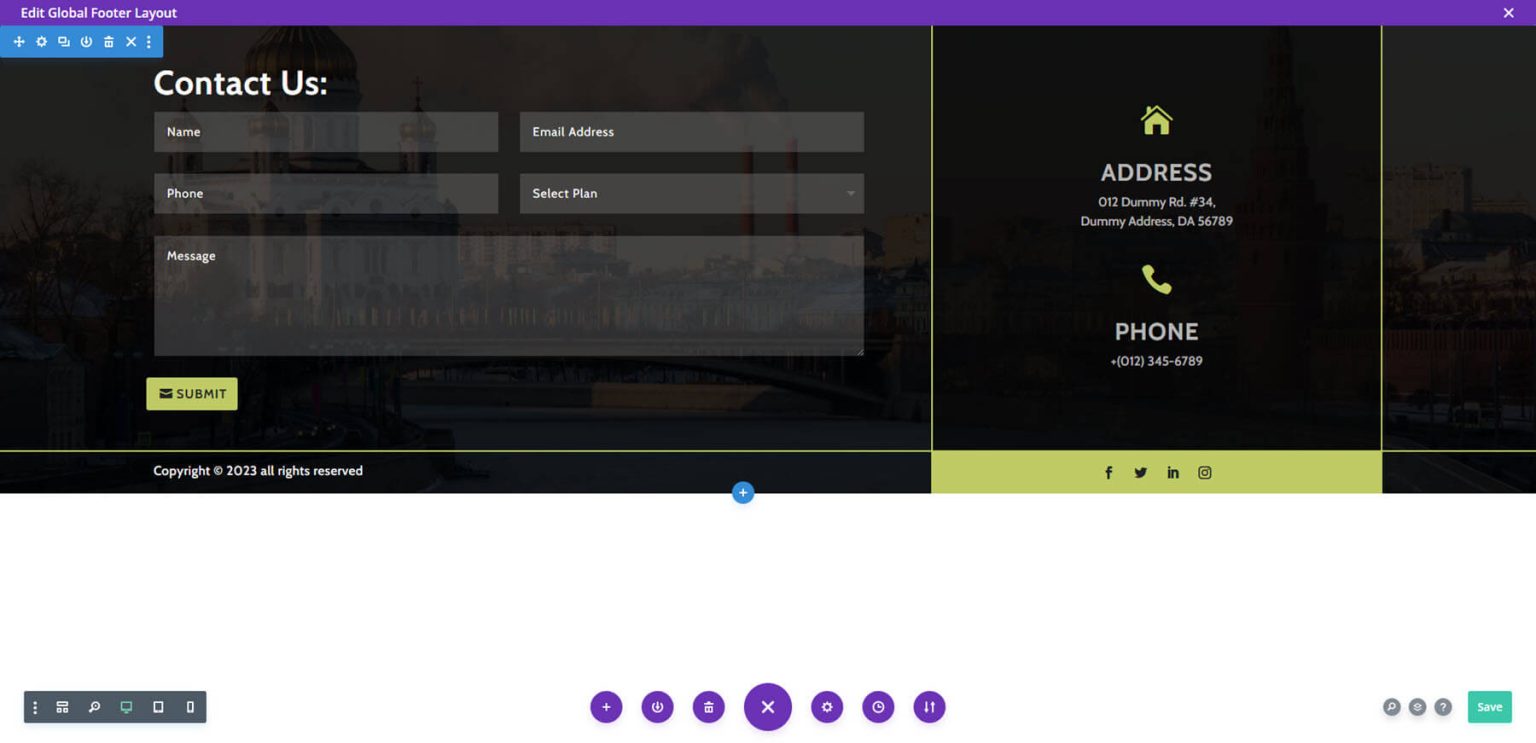Delete the section using the trash icon

[x=108, y=42]
